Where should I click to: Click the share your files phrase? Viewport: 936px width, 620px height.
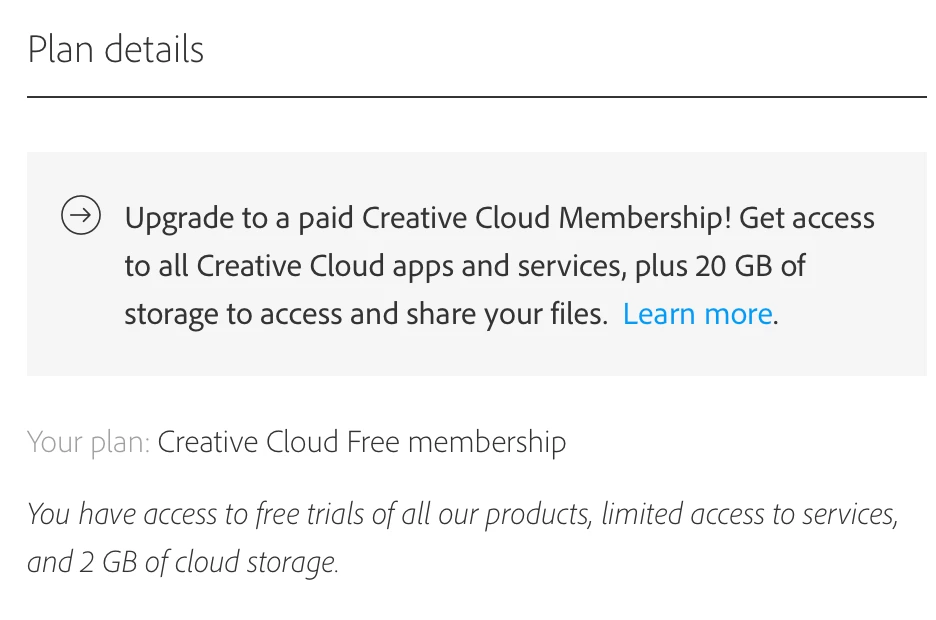[507, 314]
